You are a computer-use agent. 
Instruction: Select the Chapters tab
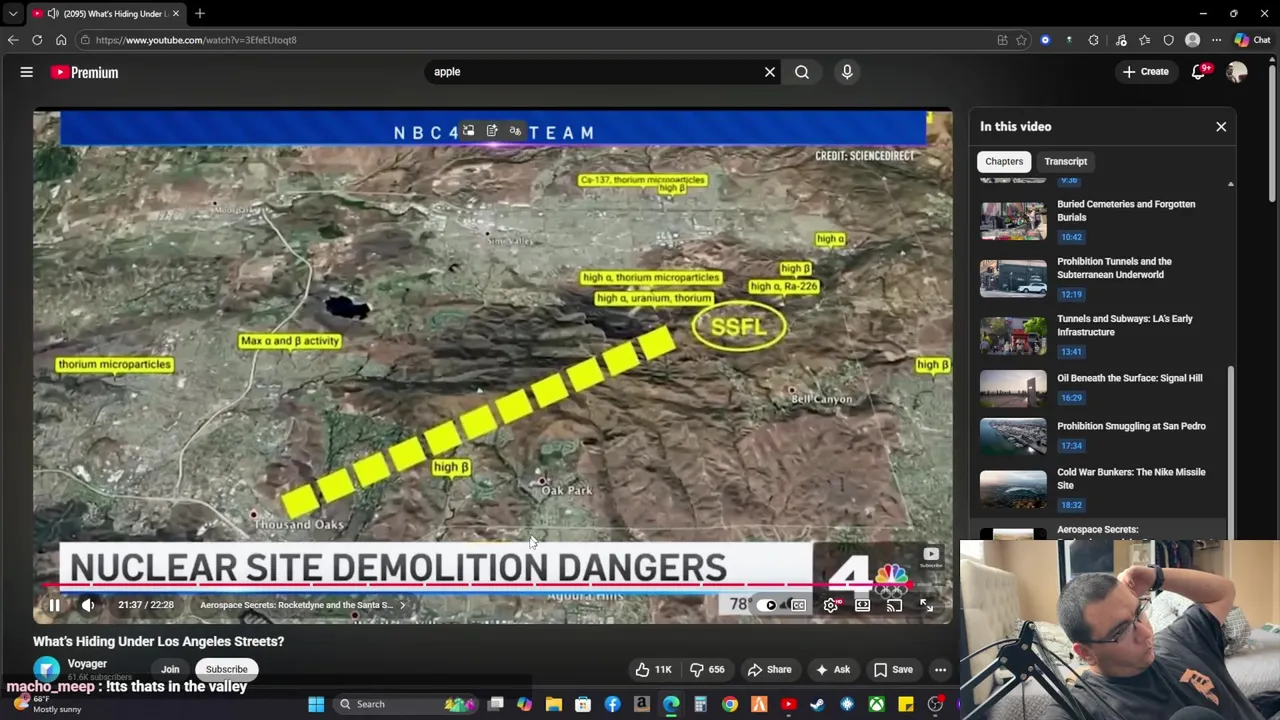point(1004,161)
